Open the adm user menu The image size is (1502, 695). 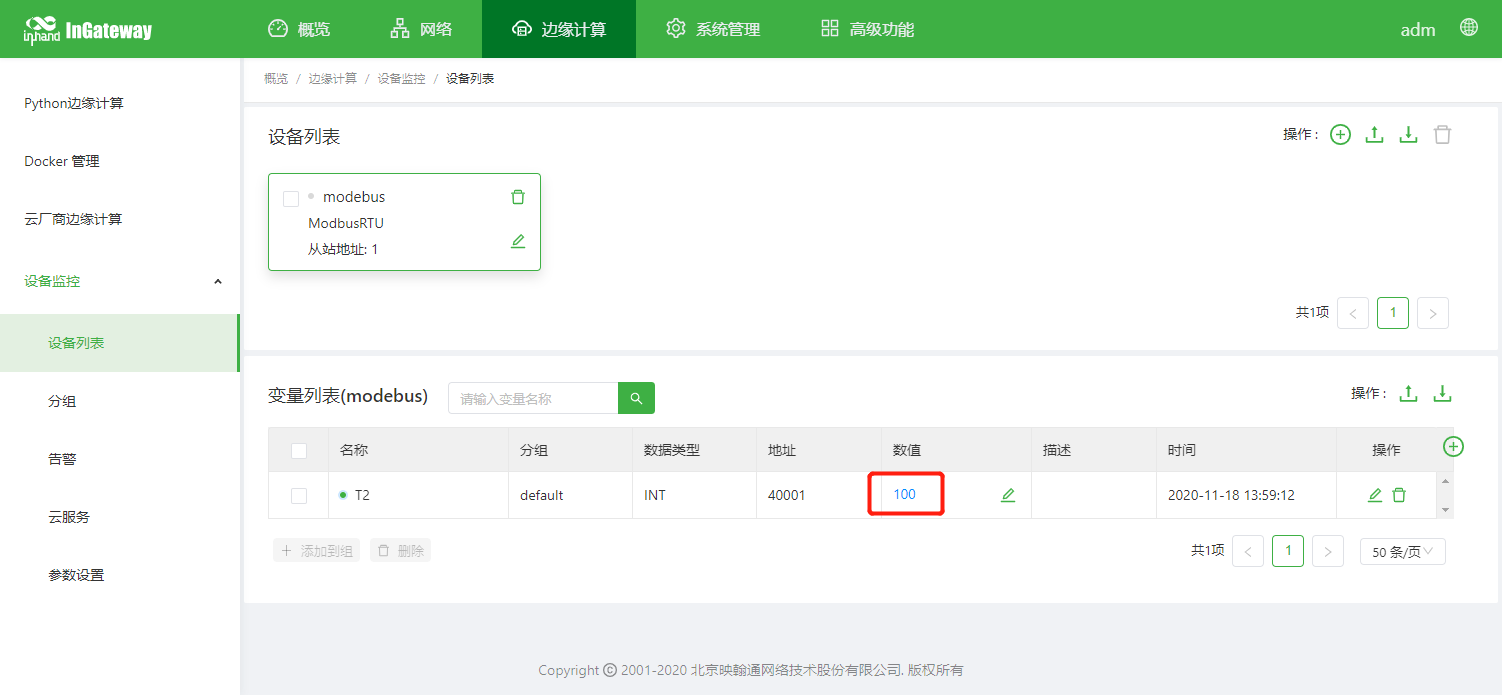tap(1417, 30)
